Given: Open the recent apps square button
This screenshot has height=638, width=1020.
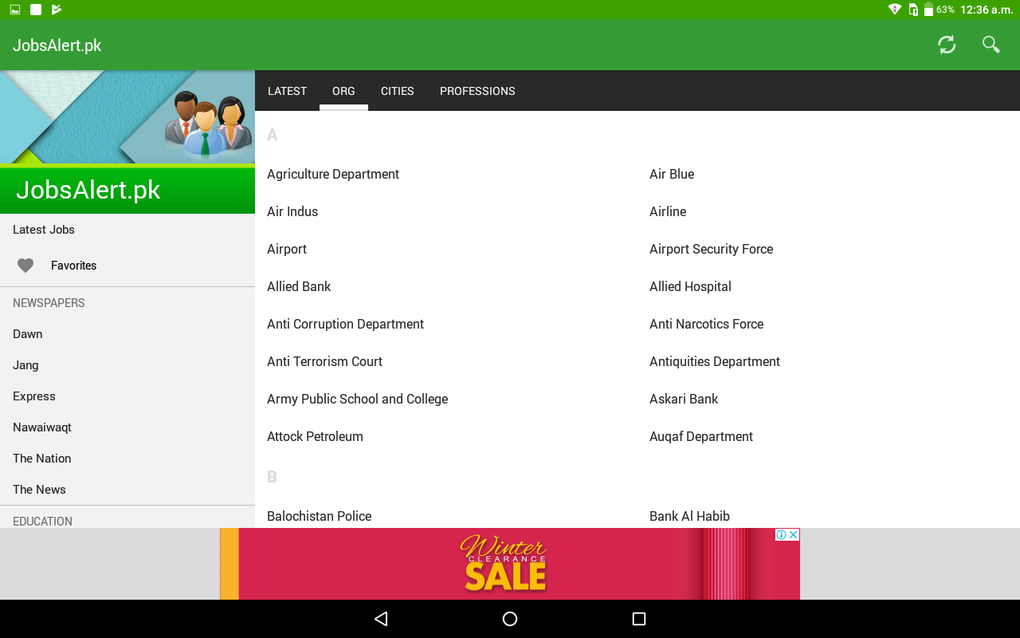Looking at the screenshot, I should click(639, 618).
